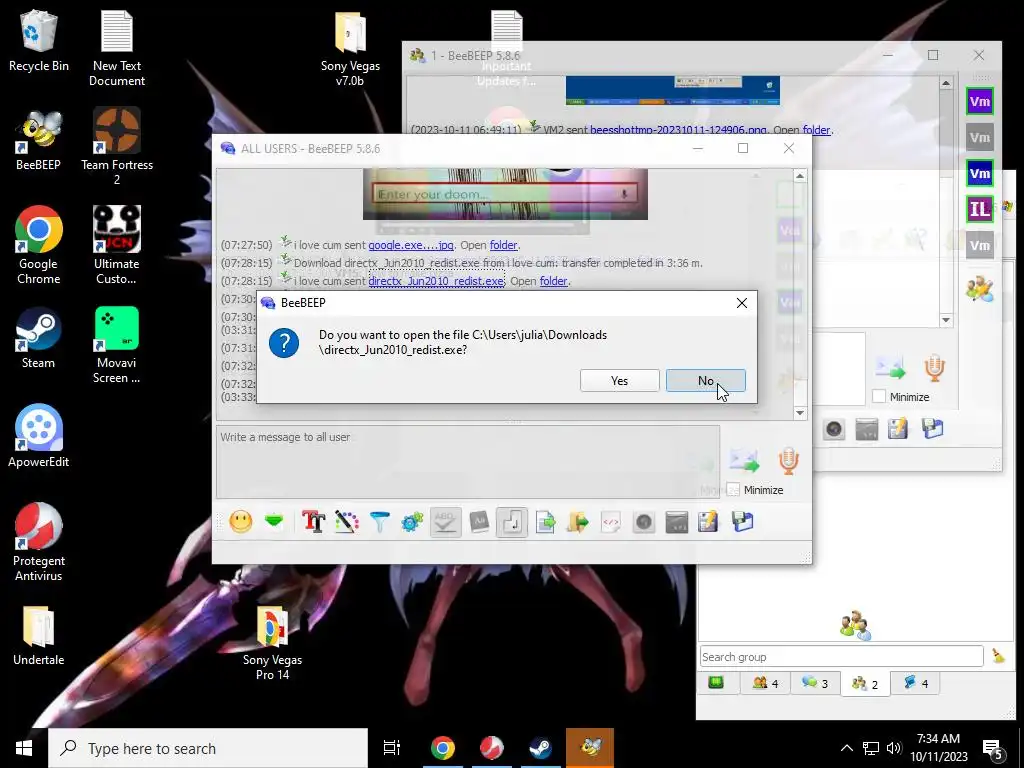
Task: Tick the Minimize checkbox in the '1 - BeeBEEP' window
Action: pyautogui.click(x=879, y=396)
